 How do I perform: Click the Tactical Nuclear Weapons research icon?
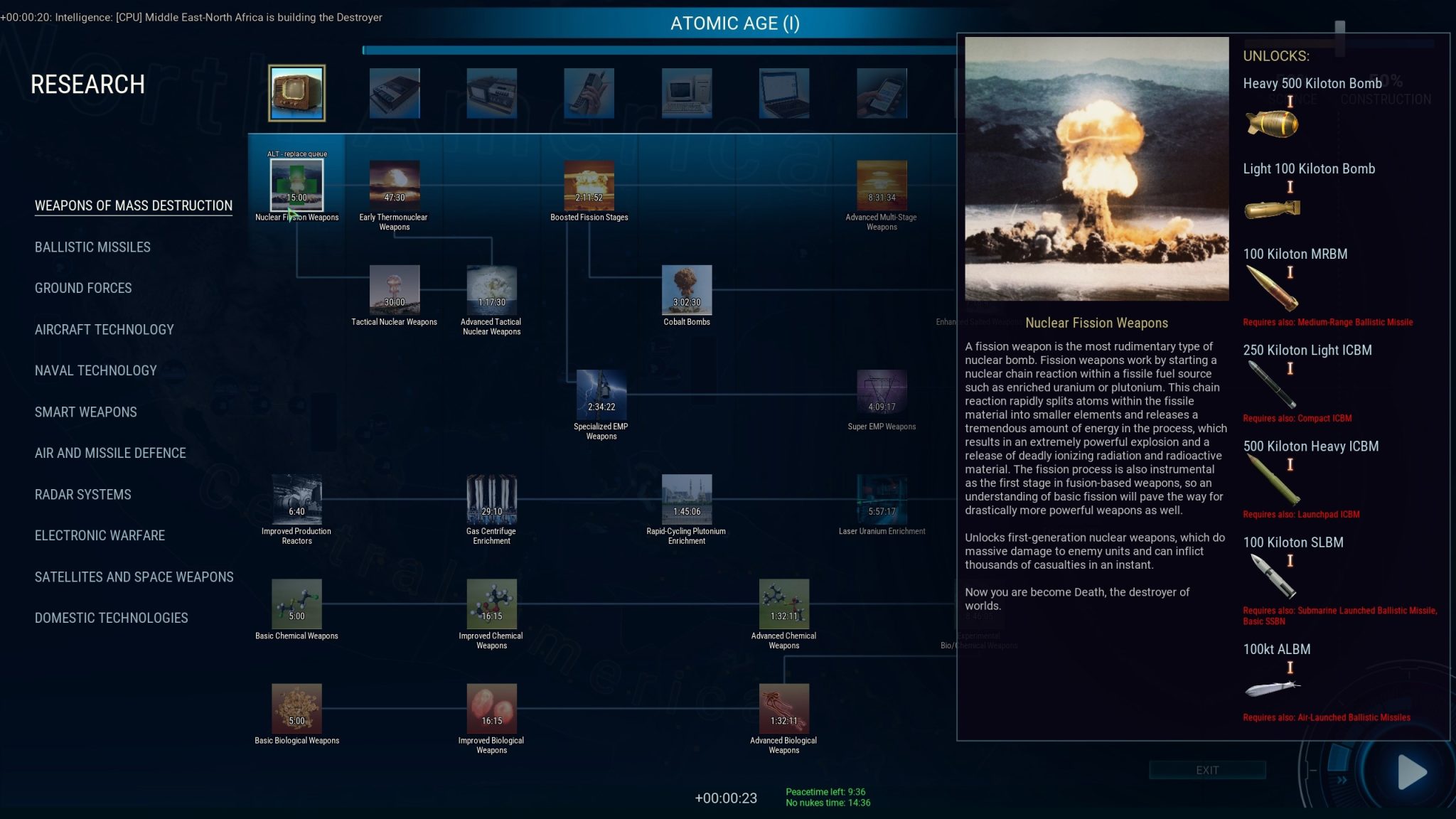point(395,290)
